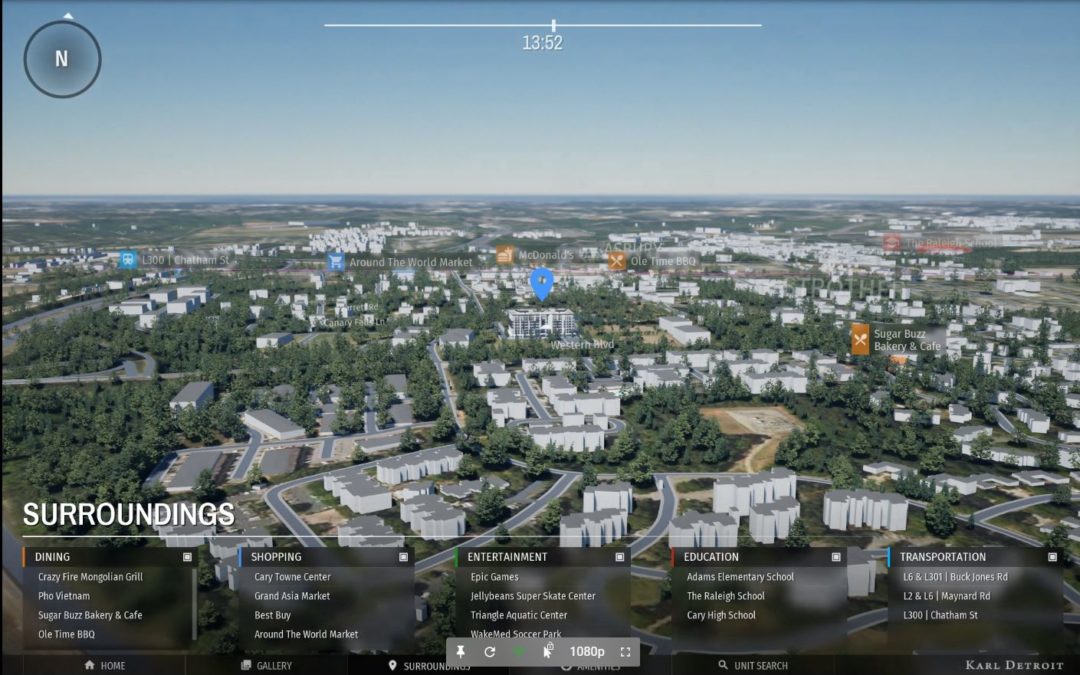Enter fullscreen using the expand icon

tap(625, 652)
